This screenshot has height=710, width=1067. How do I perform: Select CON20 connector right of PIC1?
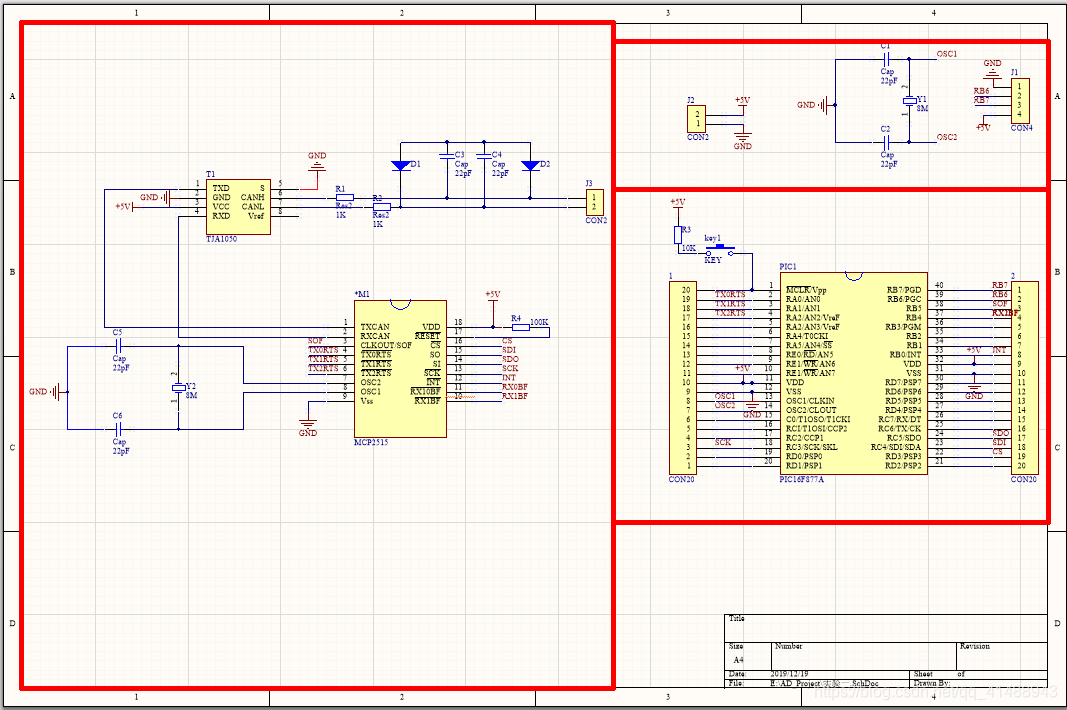coord(1024,378)
